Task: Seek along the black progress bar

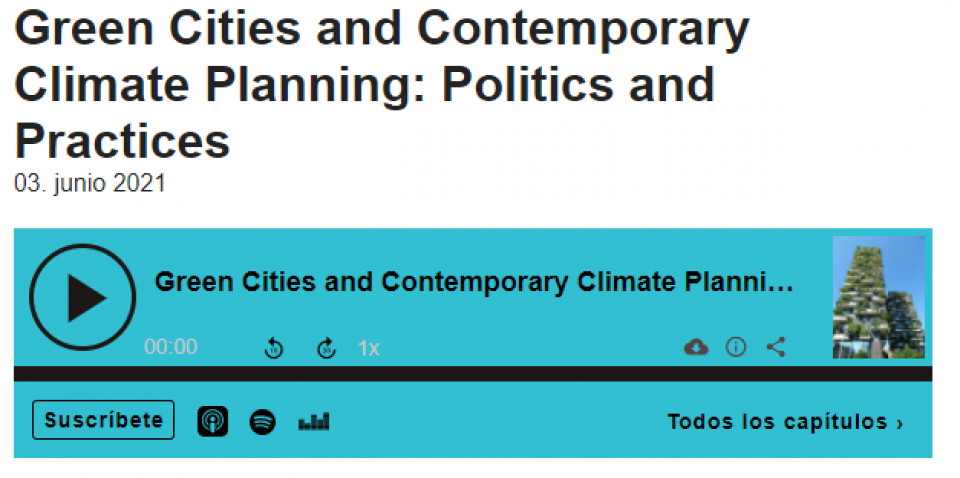Action: pyautogui.click(x=473, y=374)
